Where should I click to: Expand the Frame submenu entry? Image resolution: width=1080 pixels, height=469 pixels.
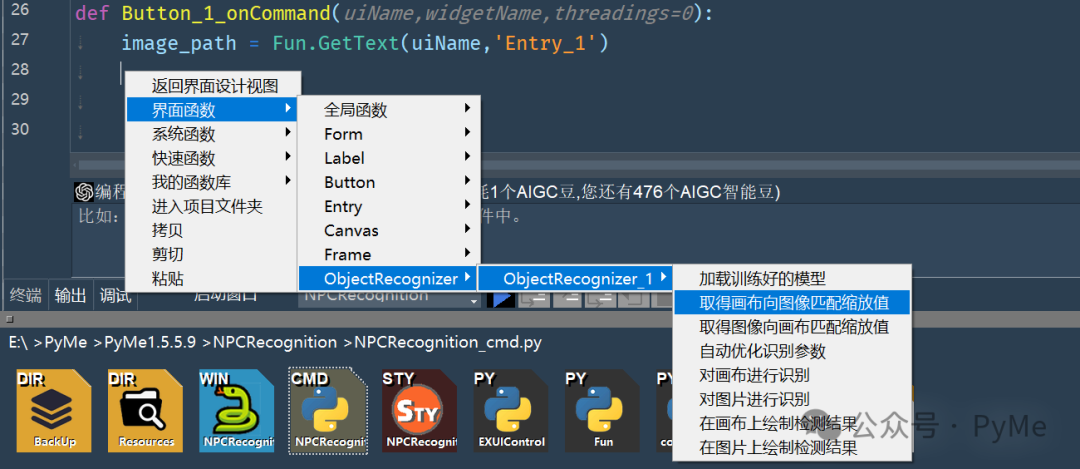point(389,254)
